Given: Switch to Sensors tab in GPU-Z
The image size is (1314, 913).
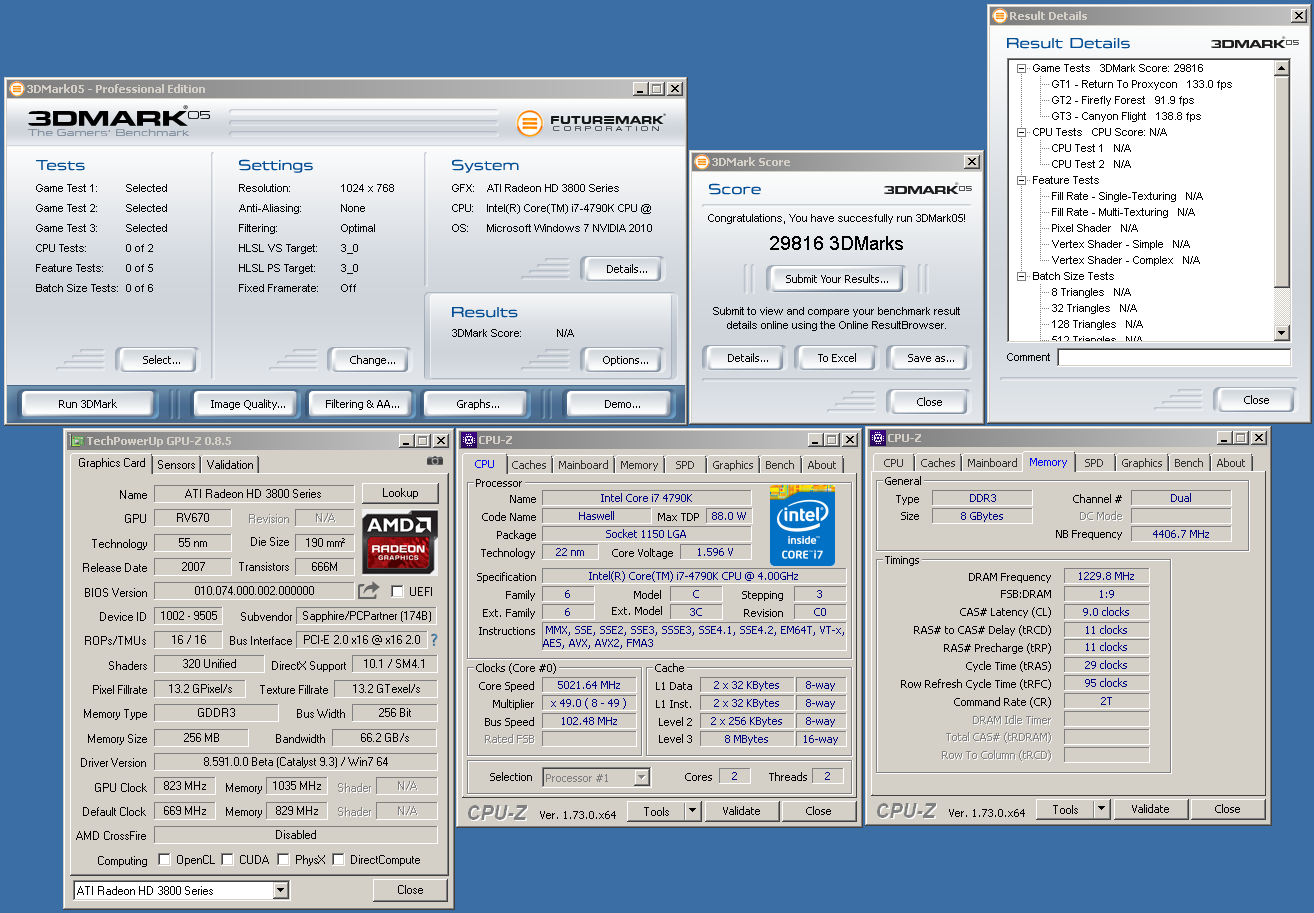Looking at the screenshot, I should click(176, 465).
